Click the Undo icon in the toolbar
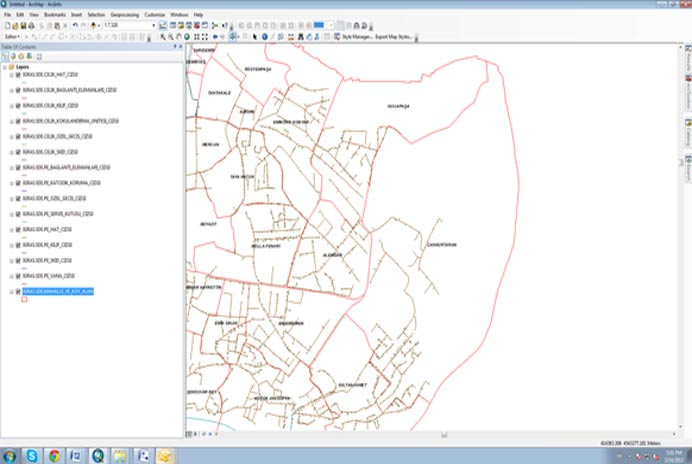 tap(76, 25)
